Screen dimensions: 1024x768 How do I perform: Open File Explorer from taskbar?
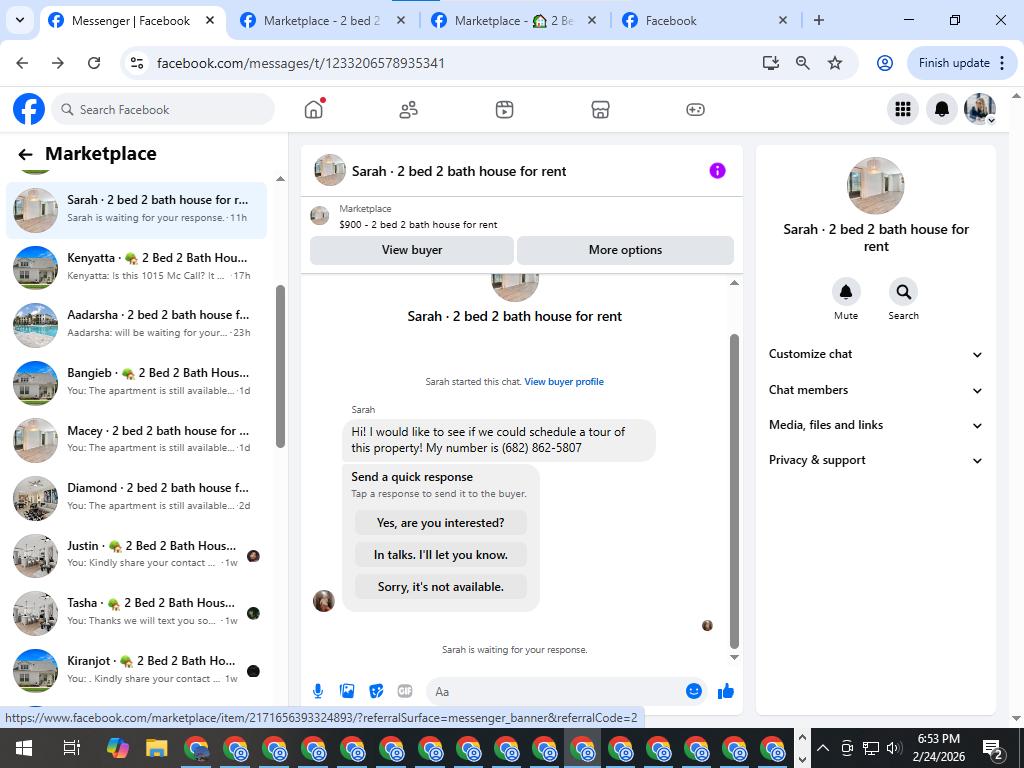coord(157,748)
